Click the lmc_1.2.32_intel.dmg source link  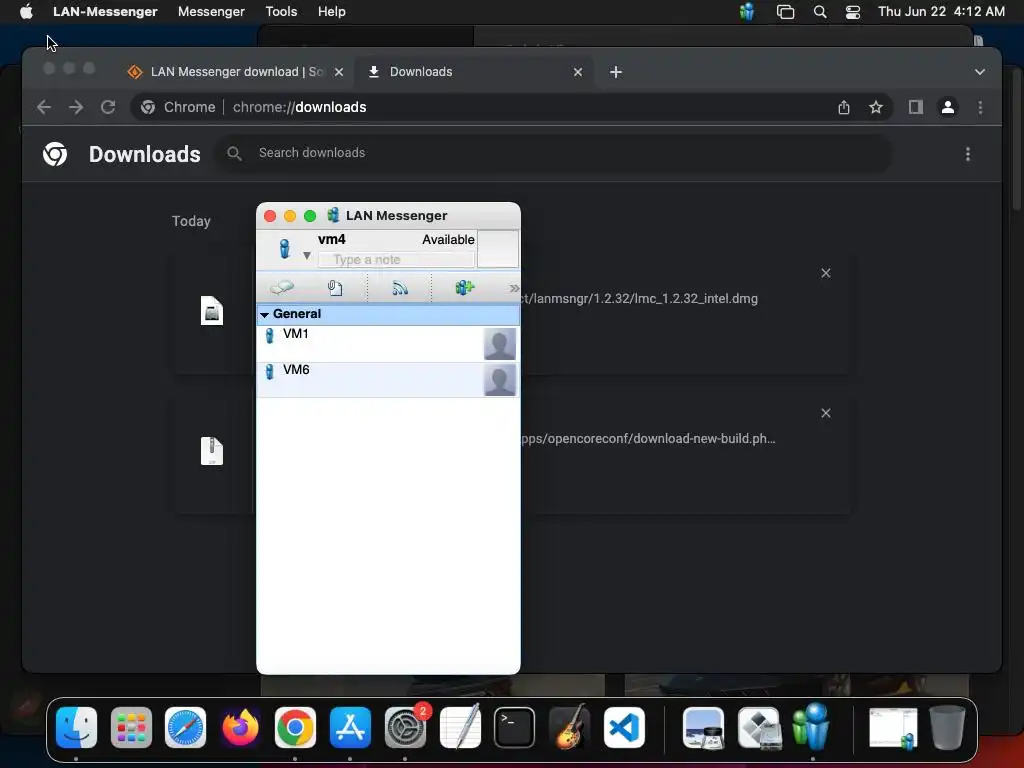click(x=640, y=298)
